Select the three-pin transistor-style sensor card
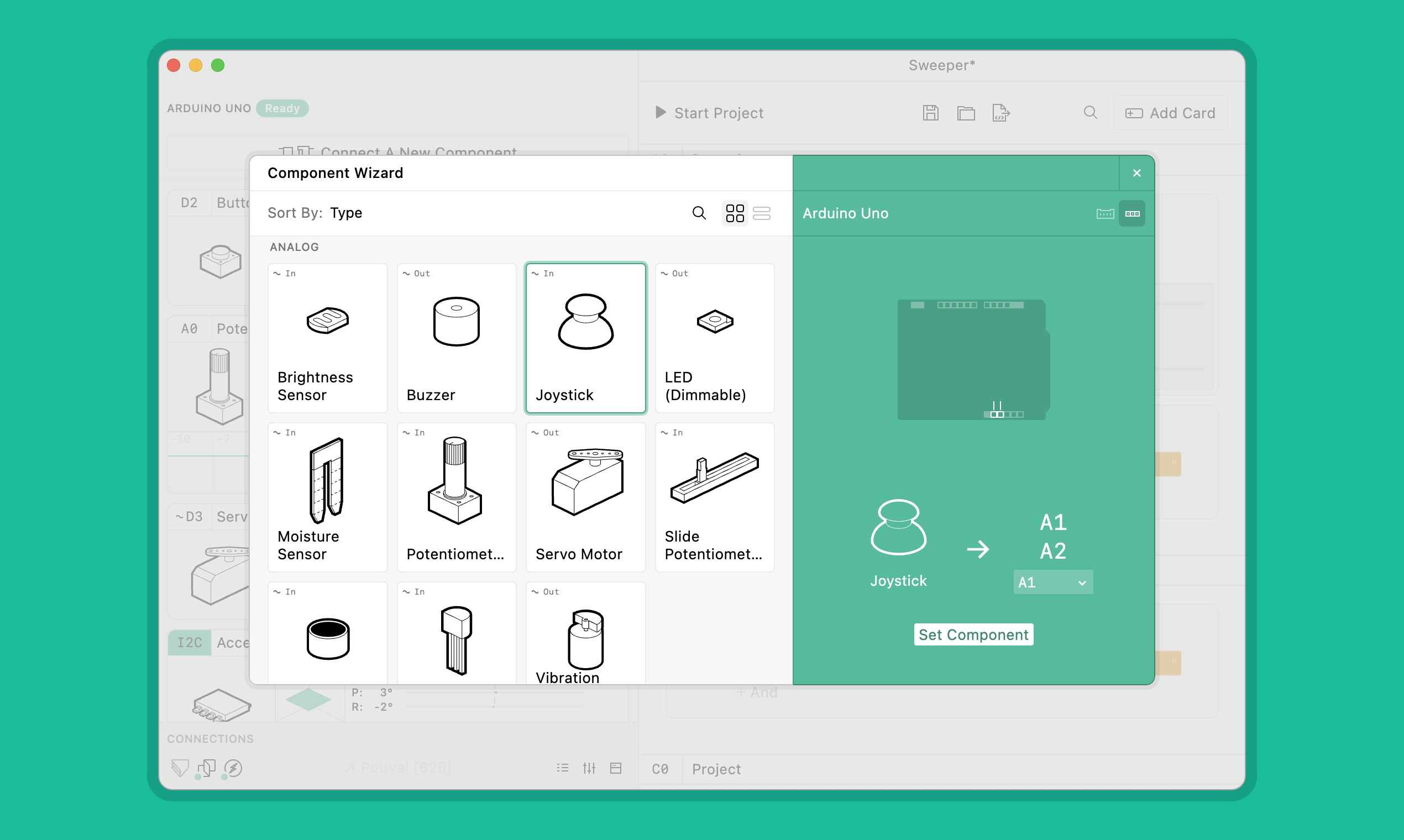This screenshot has height=840, width=1404. click(x=457, y=633)
